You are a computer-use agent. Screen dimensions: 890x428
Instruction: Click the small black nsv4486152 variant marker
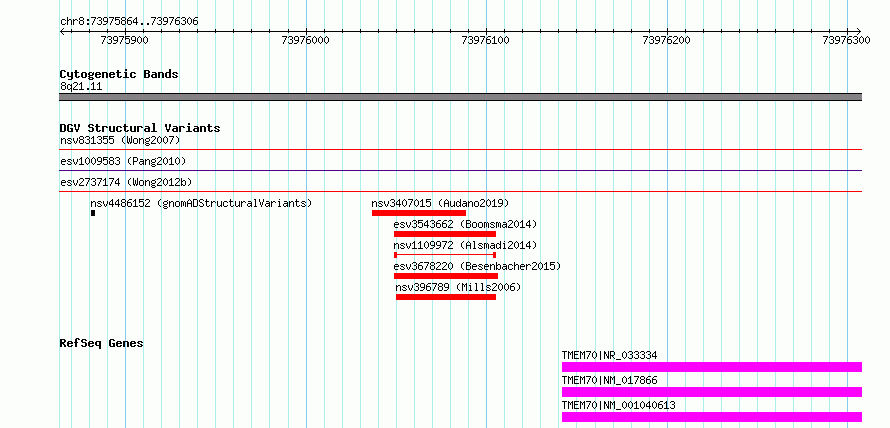coord(93,213)
